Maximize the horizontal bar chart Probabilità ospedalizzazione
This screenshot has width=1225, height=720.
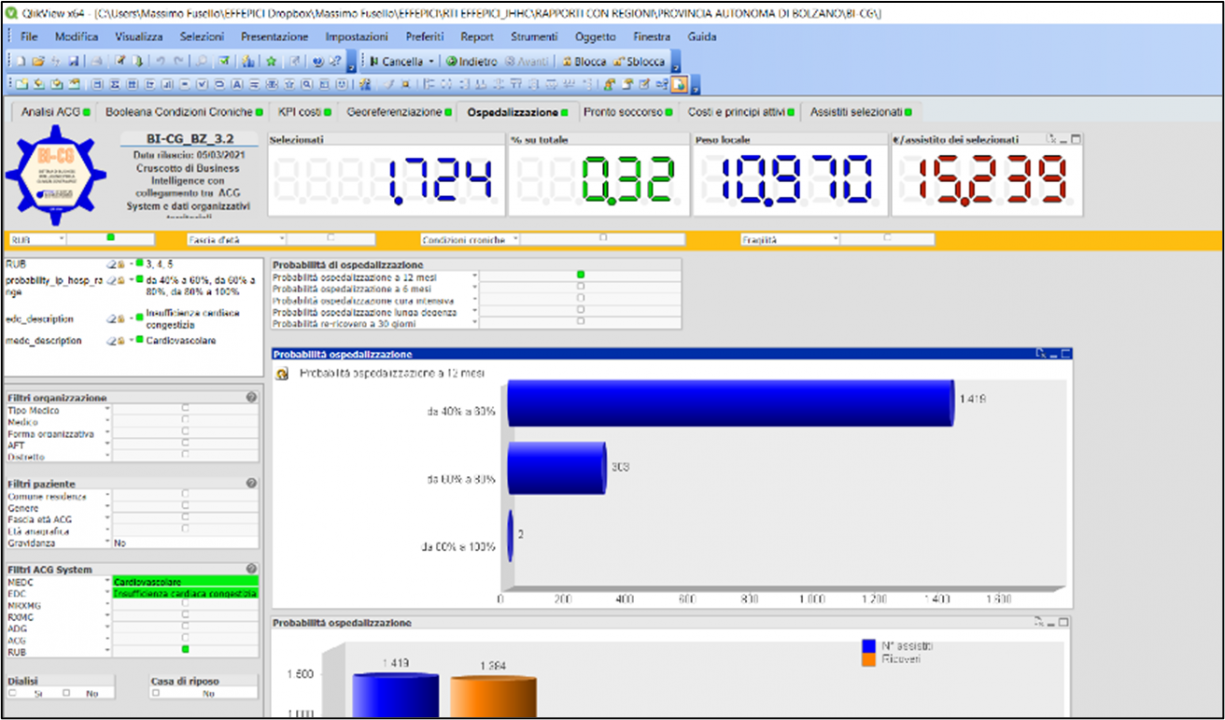(1066, 354)
